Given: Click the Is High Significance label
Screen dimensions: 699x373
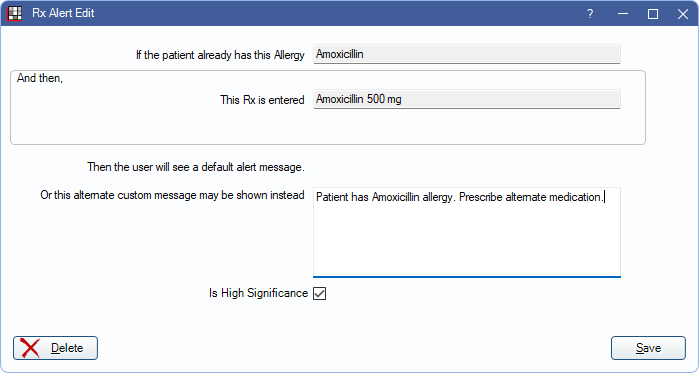Looking at the screenshot, I should (x=259, y=293).
